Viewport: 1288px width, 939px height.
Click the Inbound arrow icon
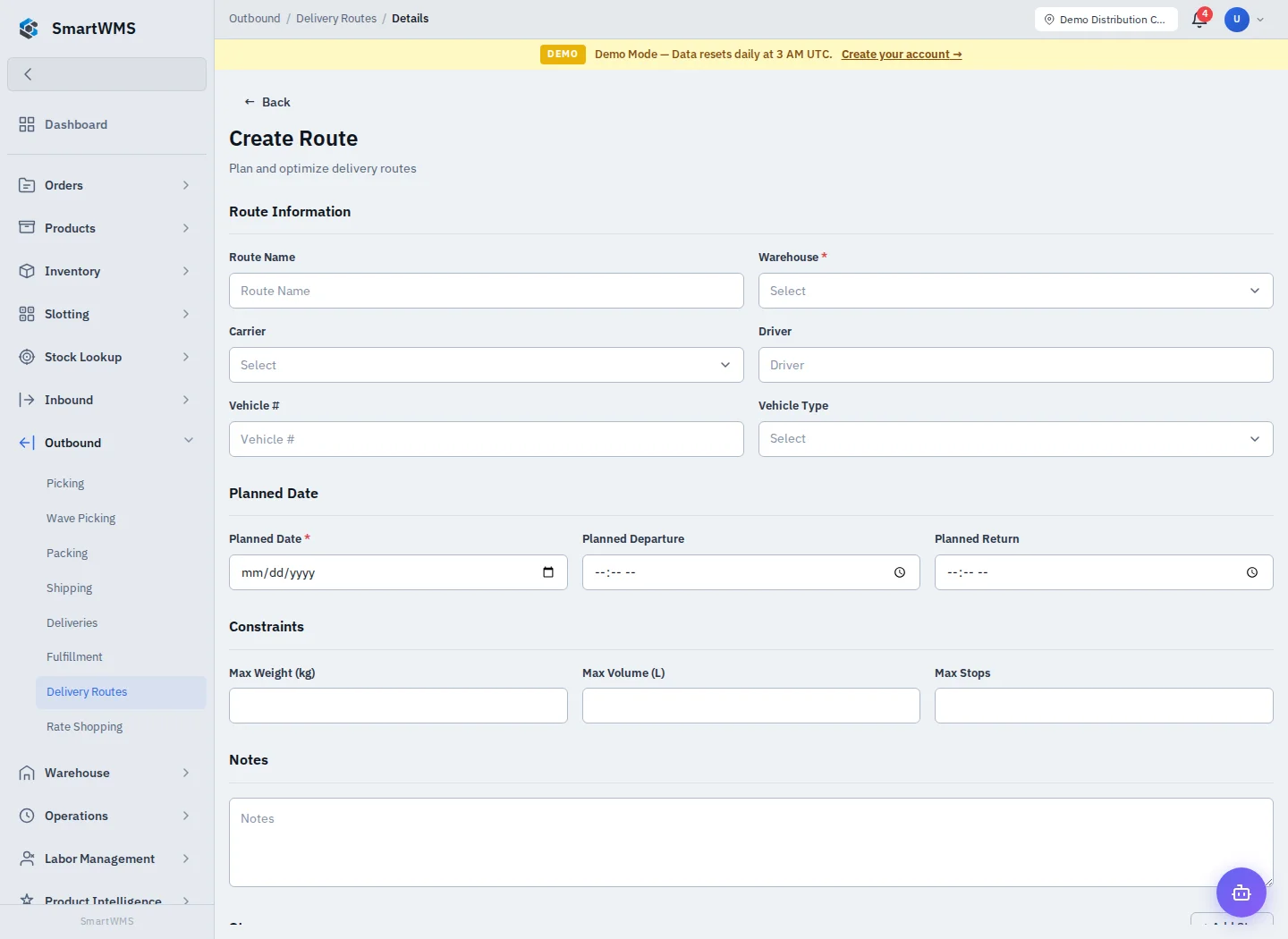point(27,400)
